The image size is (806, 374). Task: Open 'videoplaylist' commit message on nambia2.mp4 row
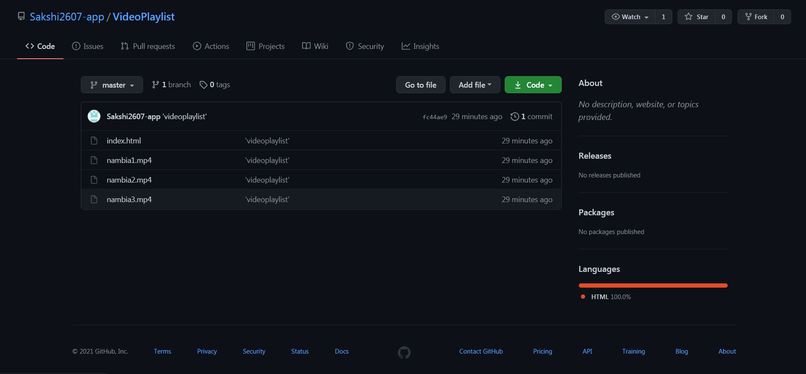(x=267, y=180)
